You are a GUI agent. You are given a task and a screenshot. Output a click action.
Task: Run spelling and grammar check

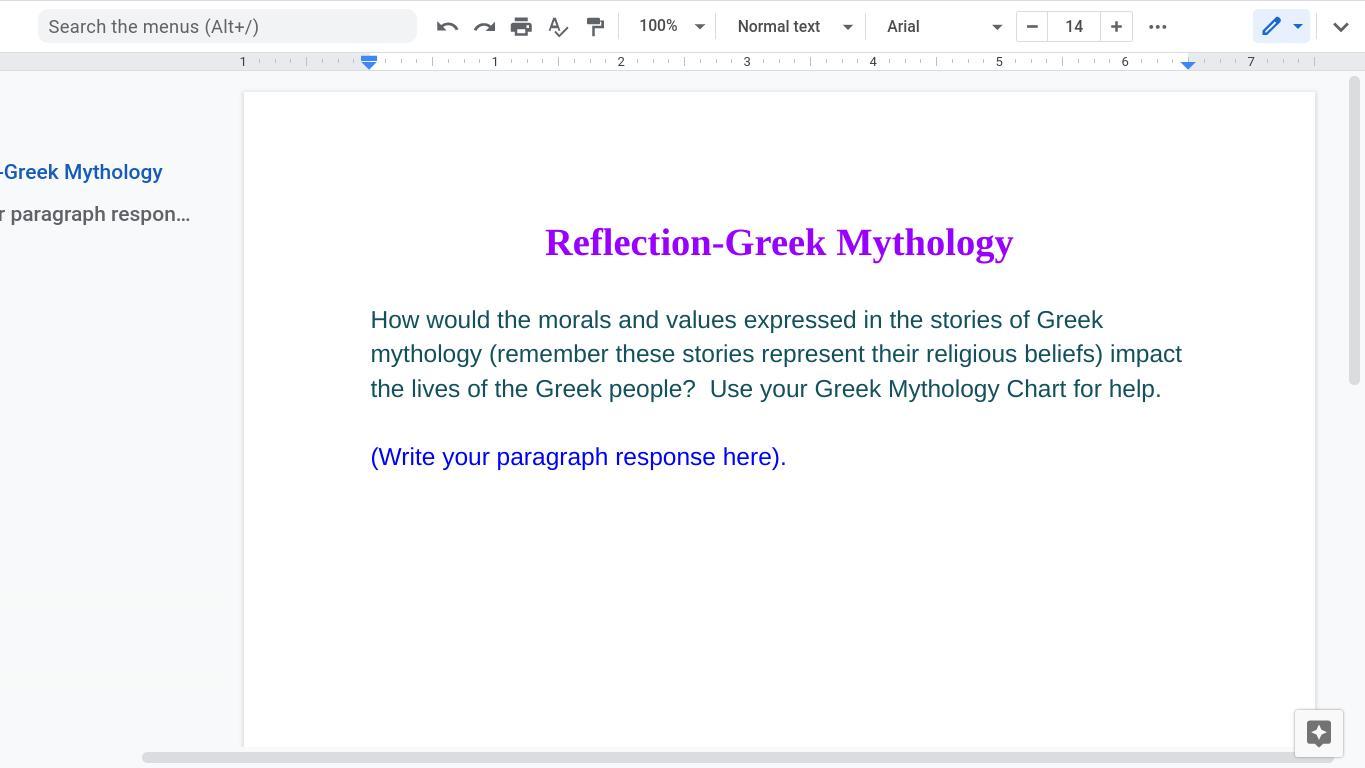pyautogui.click(x=558, y=27)
